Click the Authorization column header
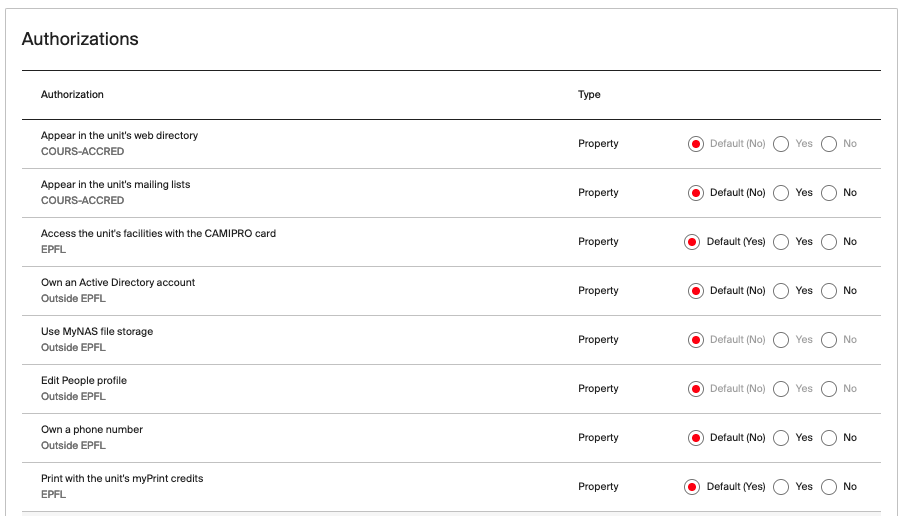 72,95
